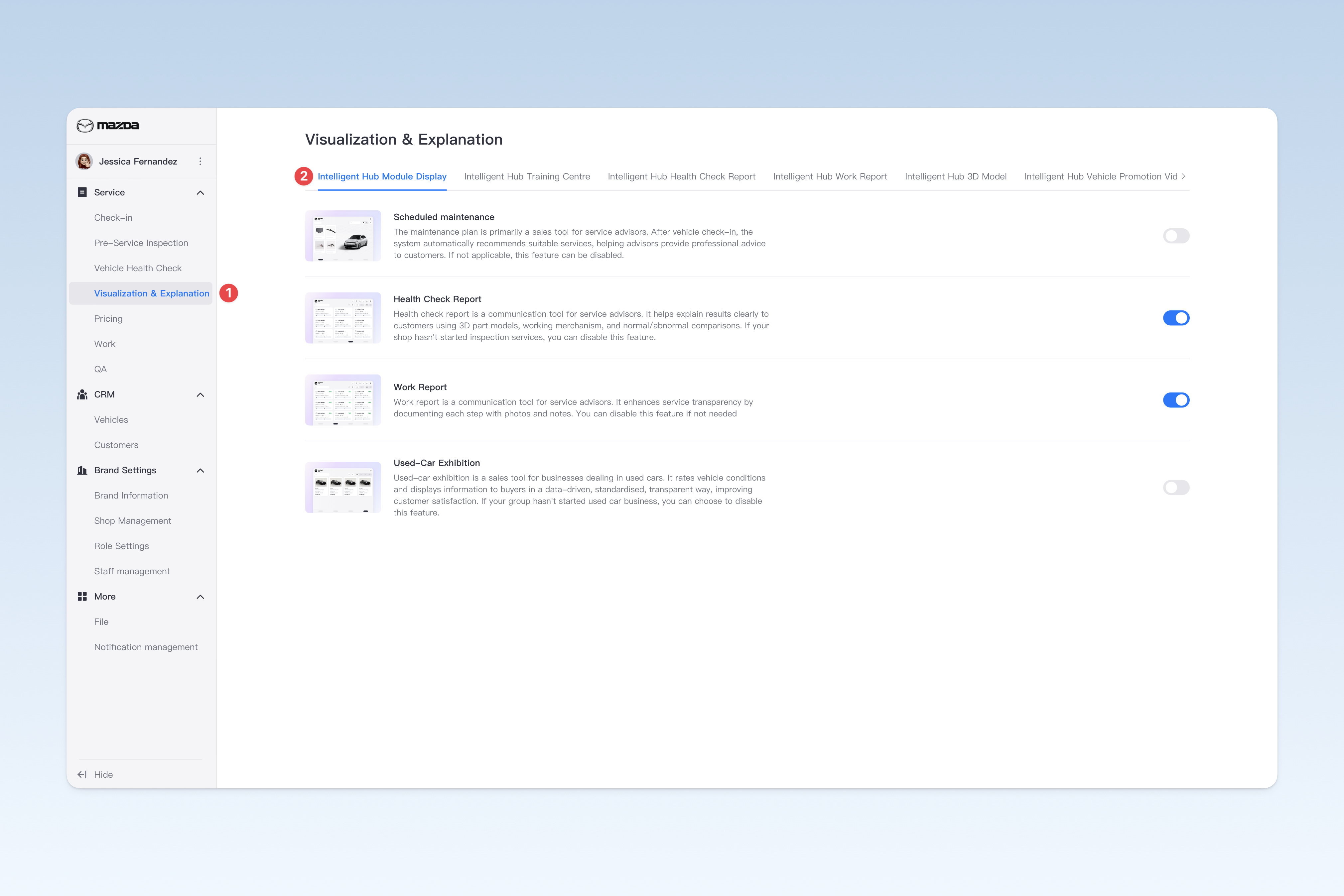Click the Hide sidebar arrow icon
1344x896 pixels.
pos(82,775)
